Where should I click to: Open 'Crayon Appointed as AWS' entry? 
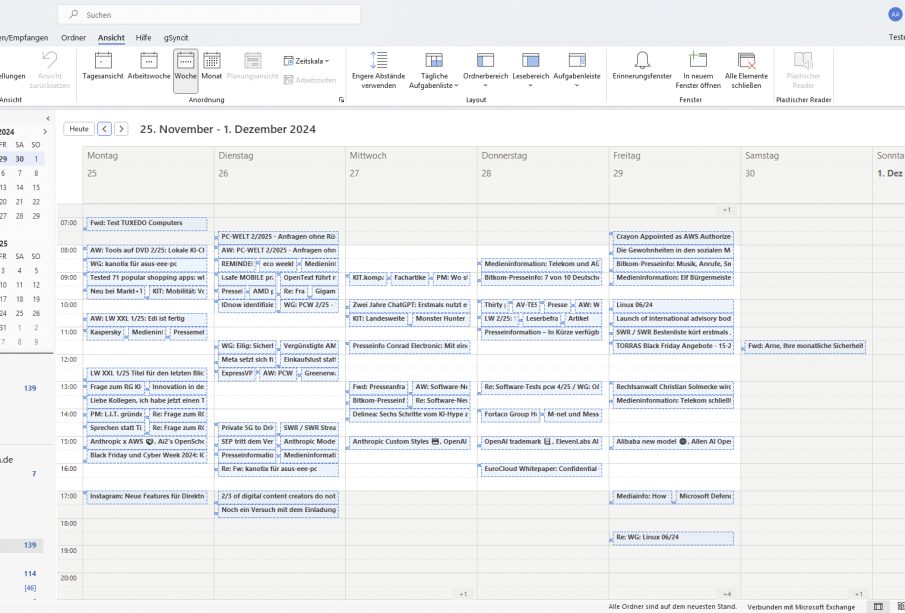(x=673, y=237)
